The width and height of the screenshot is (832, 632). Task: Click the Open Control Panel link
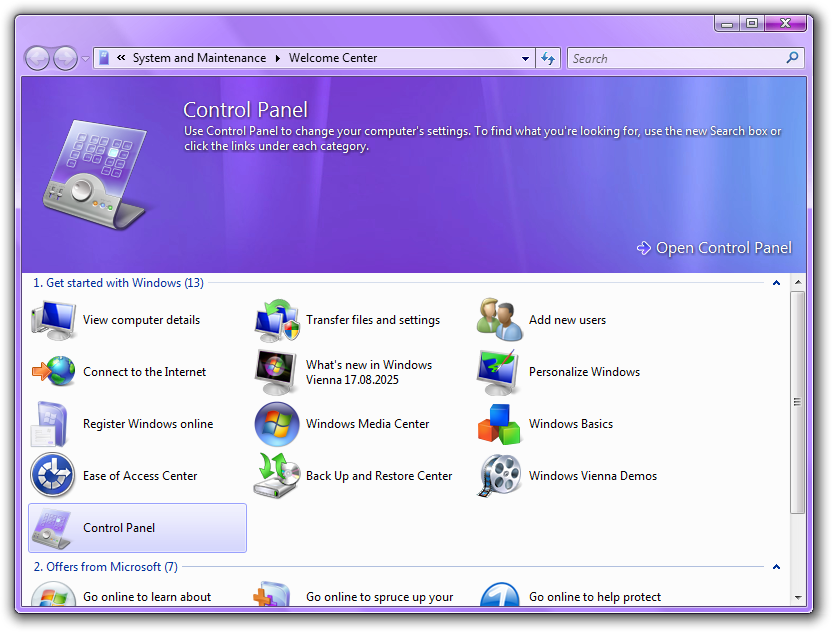pos(714,248)
